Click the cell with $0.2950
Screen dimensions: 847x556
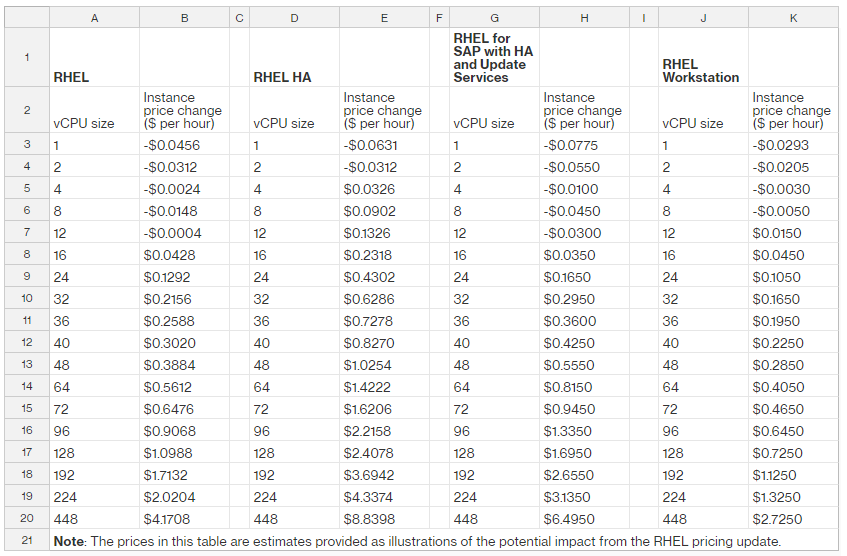click(x=584, y=299)
